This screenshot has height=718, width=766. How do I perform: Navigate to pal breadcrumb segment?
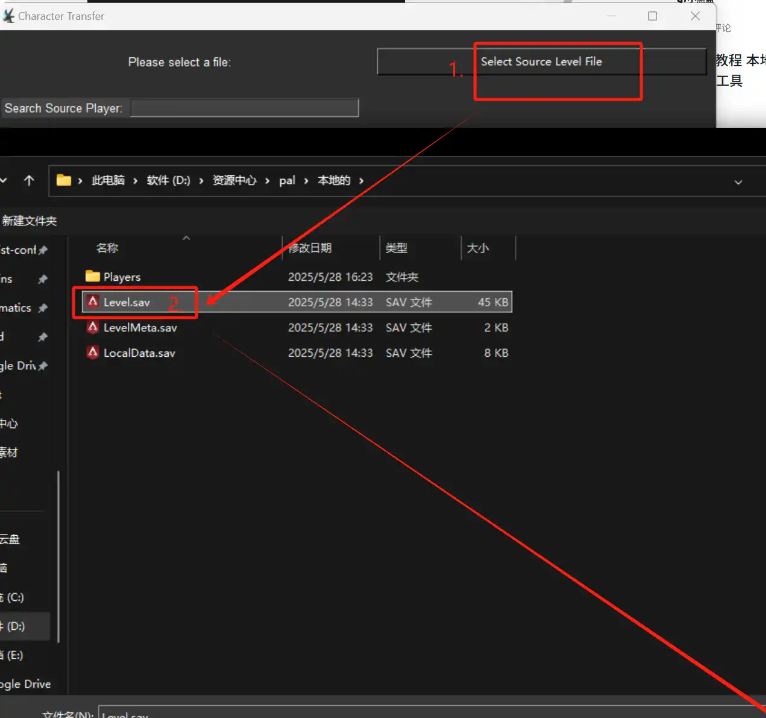click(x=287, y=181)
